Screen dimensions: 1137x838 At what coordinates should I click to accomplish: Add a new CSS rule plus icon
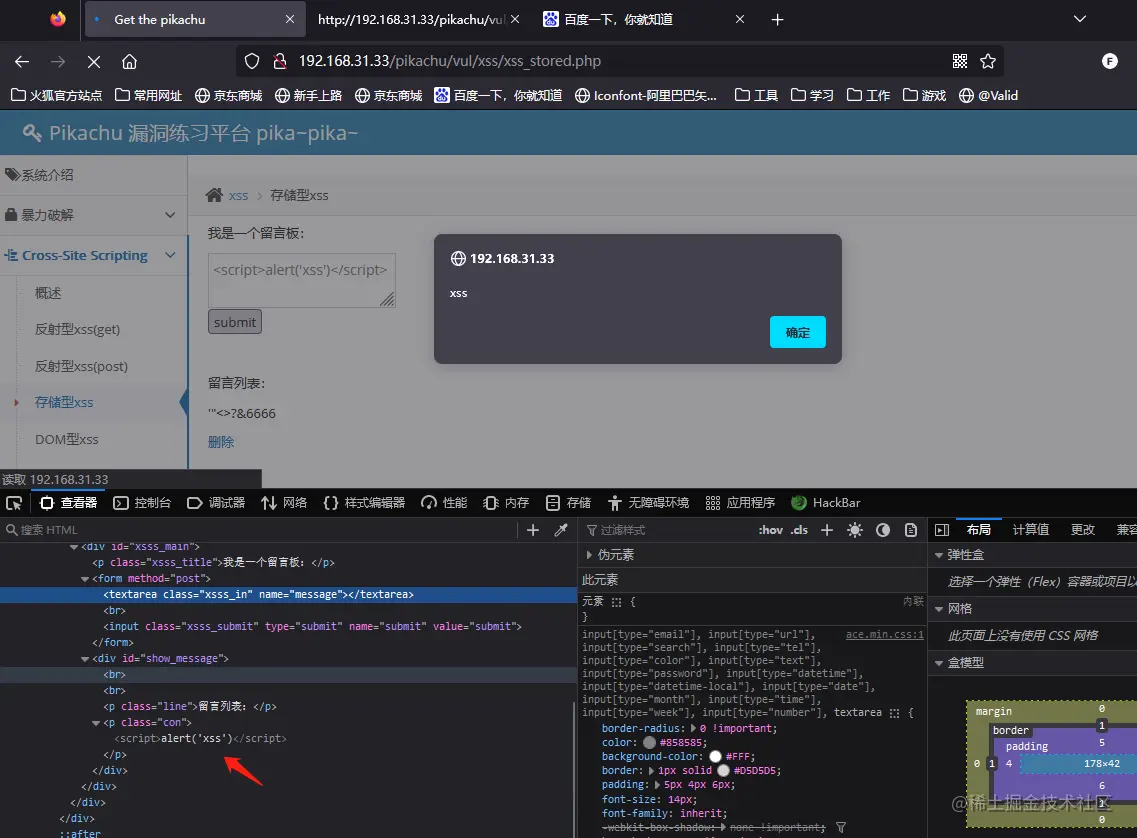(827, 530)
